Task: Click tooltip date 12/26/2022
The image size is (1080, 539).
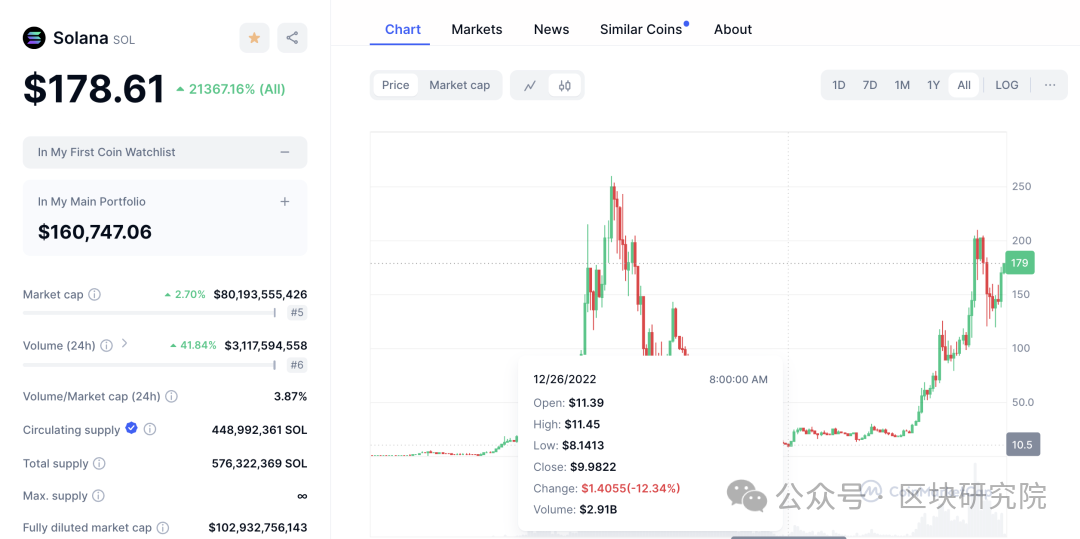Action: (565, 379)
